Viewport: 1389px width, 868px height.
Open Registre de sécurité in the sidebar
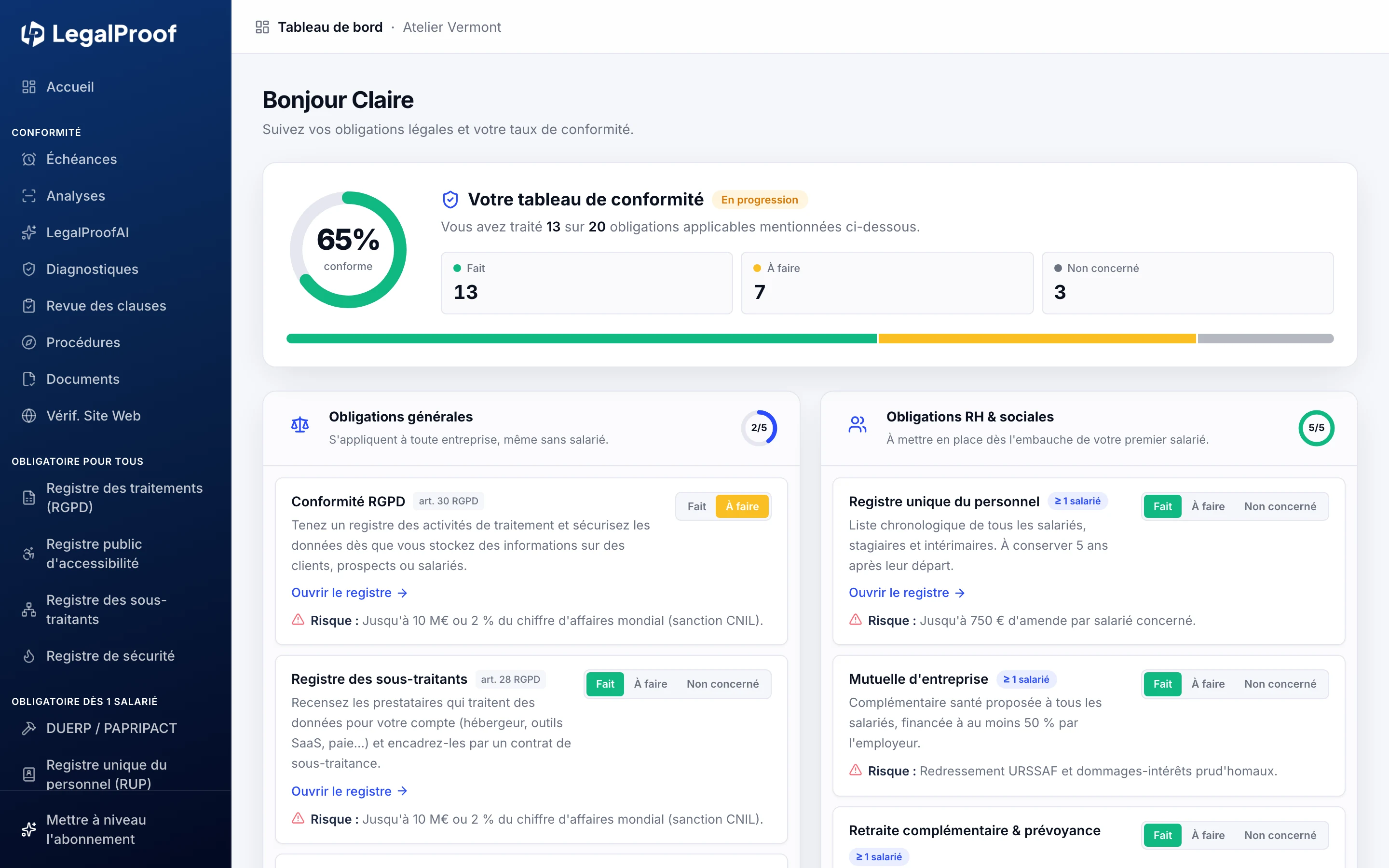coord(115,656)
